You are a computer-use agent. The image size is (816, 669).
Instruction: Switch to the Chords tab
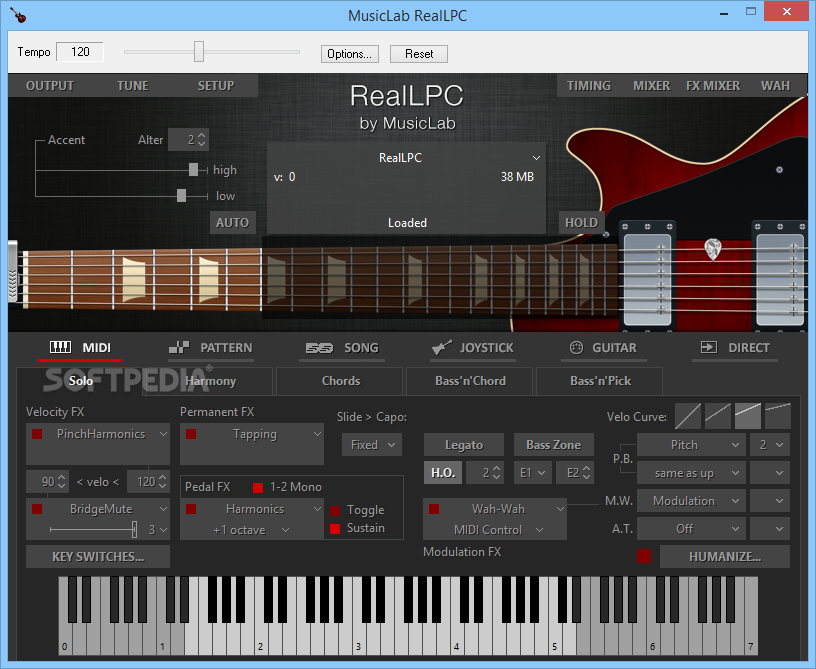click(340, 381)
